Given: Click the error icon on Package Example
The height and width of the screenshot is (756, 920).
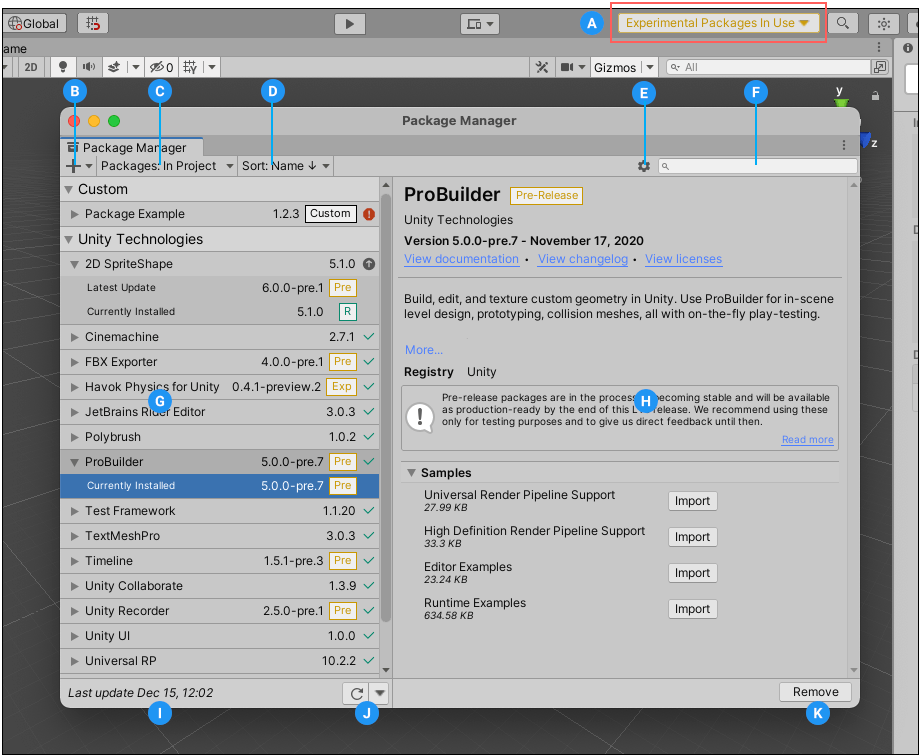Looking at the screenshot, I should tap(369, 214).
